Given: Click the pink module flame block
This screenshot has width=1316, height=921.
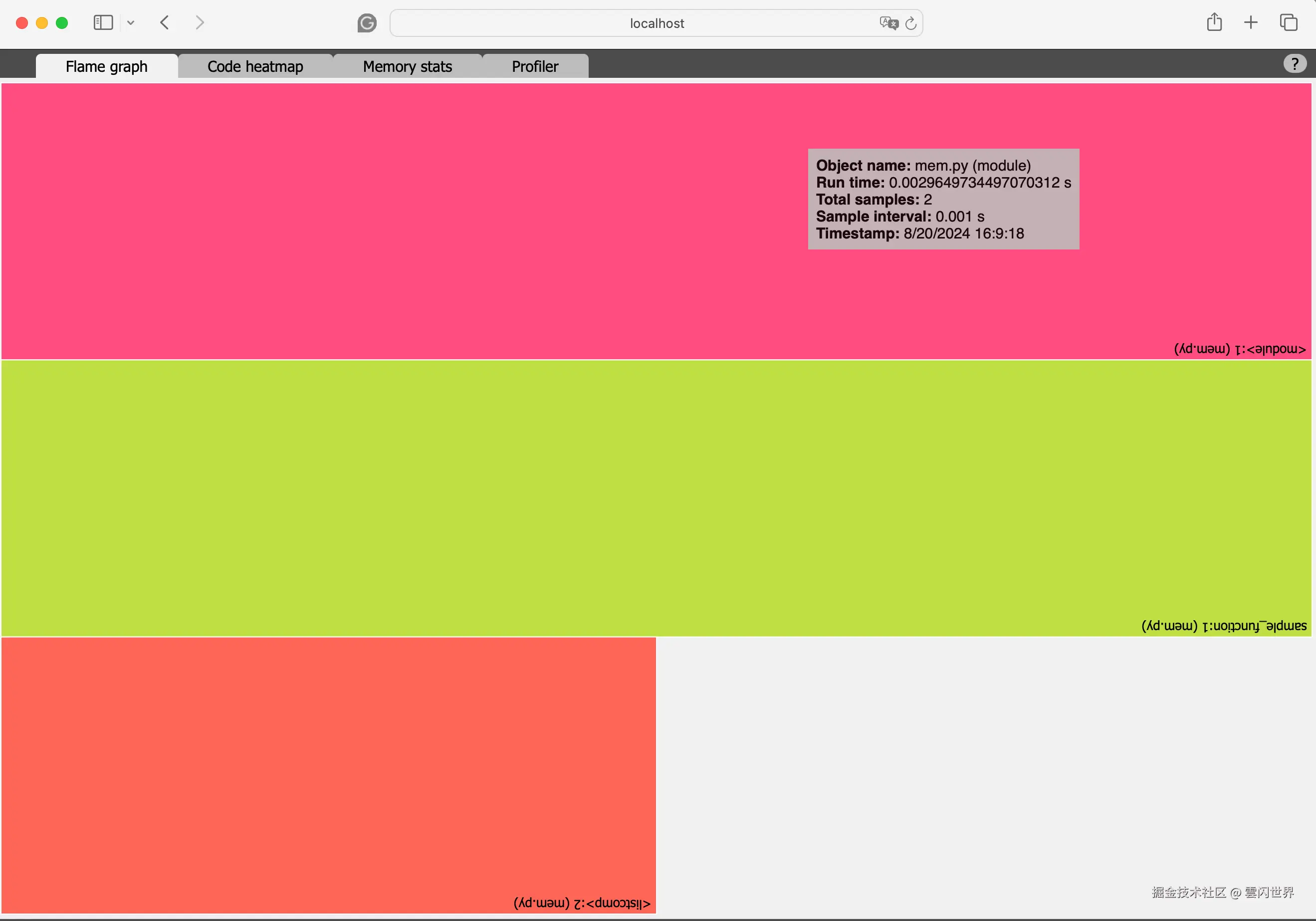Looking at the screenshot, I should point(401,221).
